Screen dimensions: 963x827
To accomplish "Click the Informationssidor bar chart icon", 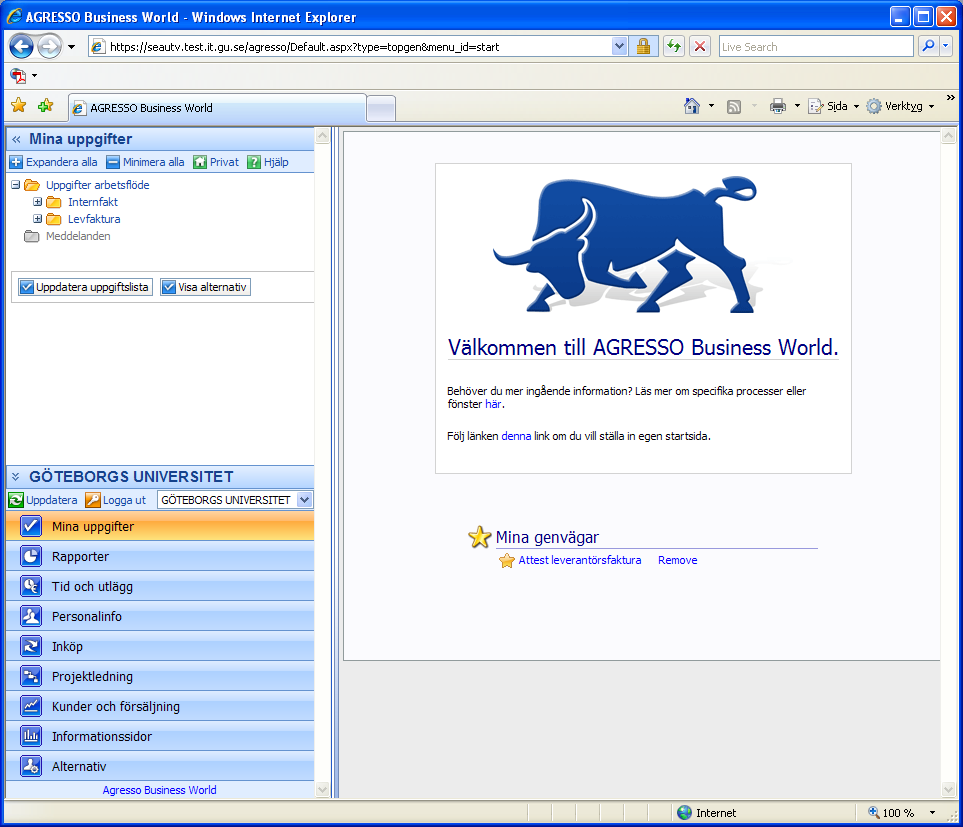I will 31,736.
